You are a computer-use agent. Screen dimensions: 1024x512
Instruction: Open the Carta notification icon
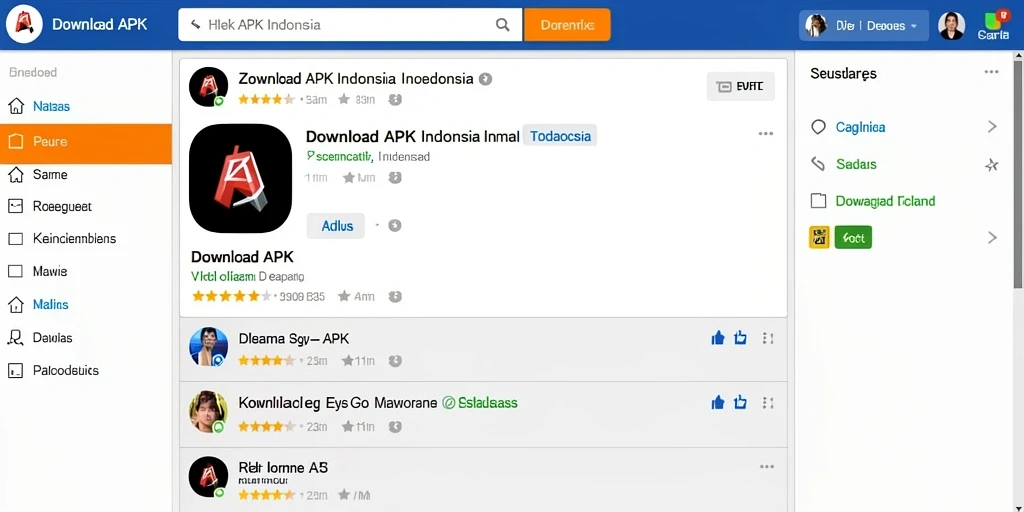pos(993,25)
